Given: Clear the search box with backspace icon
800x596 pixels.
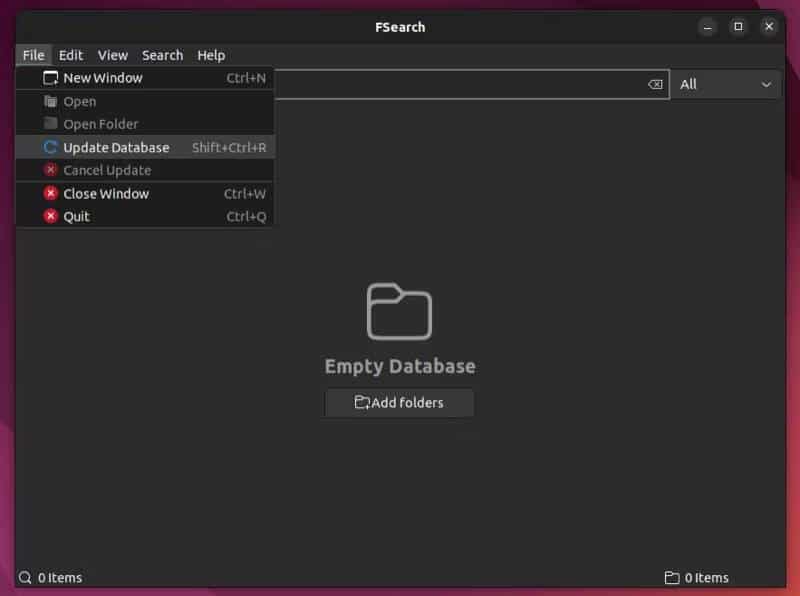Looking at the screenshot, I should point(656,84).
